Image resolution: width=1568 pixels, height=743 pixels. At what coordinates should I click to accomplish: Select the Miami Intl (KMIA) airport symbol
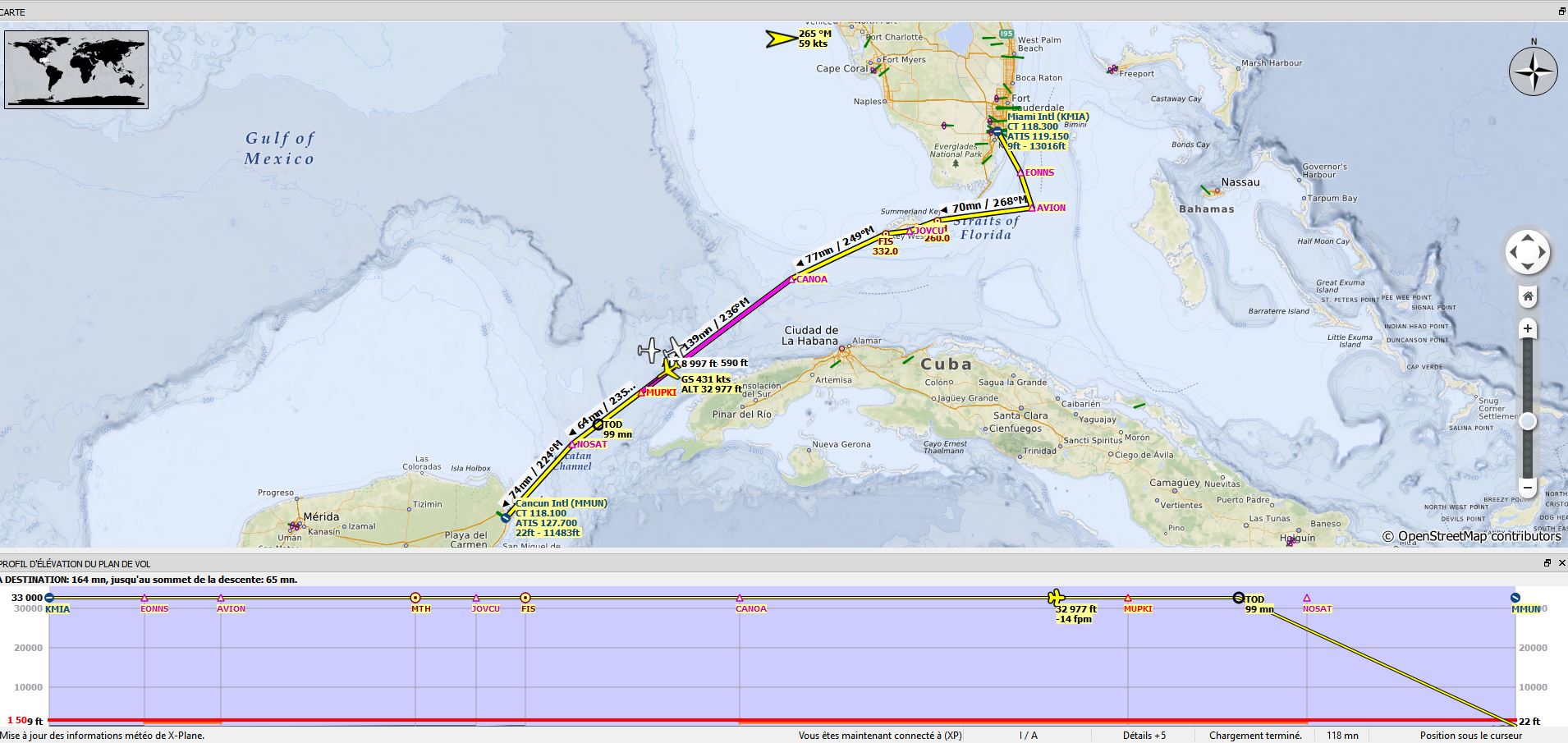(997, 131)
